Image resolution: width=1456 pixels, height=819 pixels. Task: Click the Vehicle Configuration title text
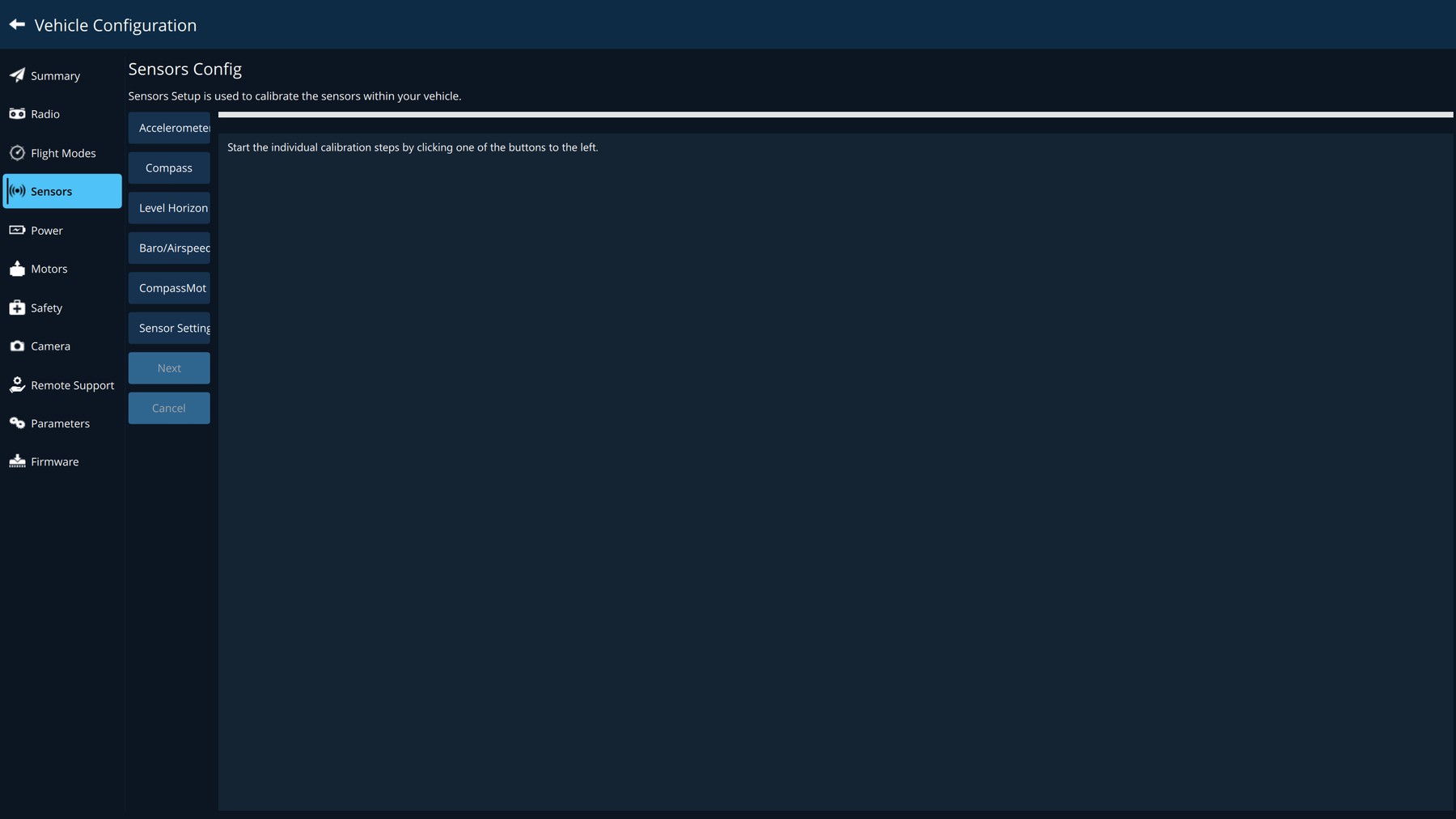click(x=116, y=25)
